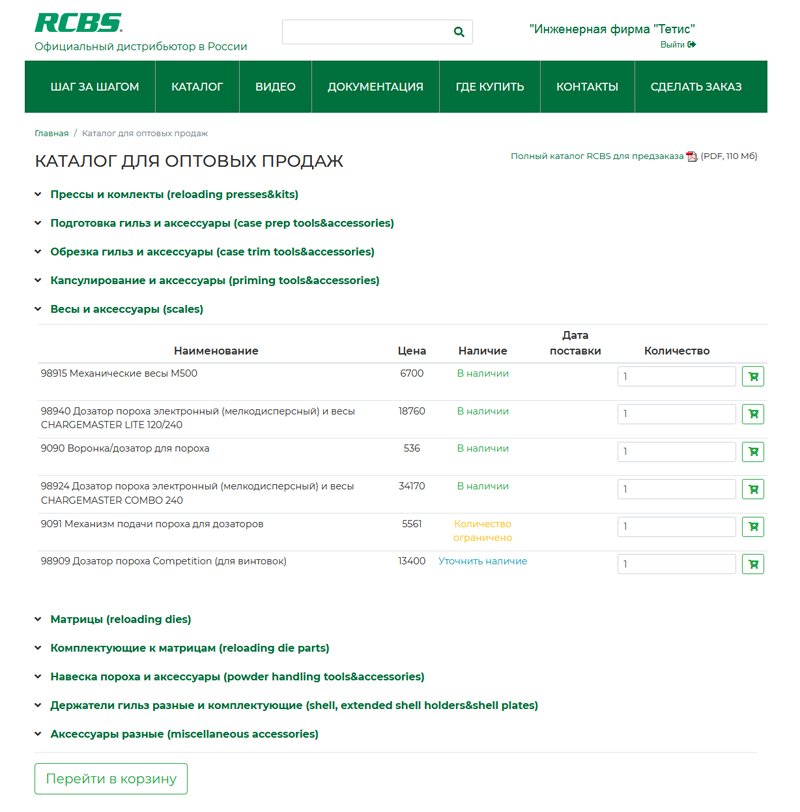The image size is (800, 812).
Task: Click product name 9091 Механизм подачи пороха
Action: click(152, 524)
